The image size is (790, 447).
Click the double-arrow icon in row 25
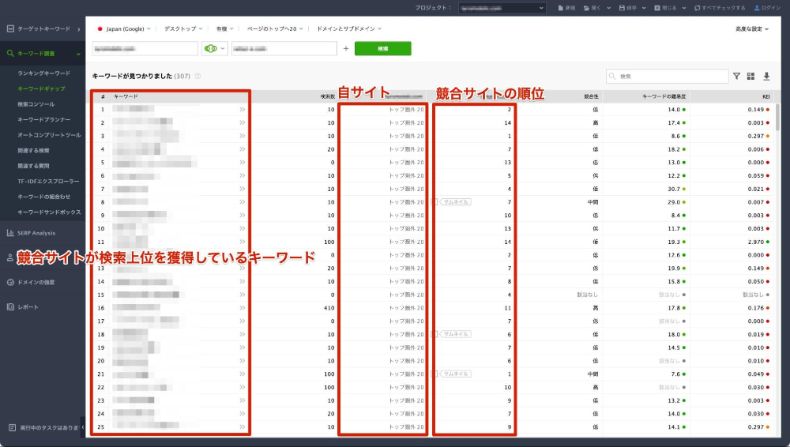click(242, 427)
